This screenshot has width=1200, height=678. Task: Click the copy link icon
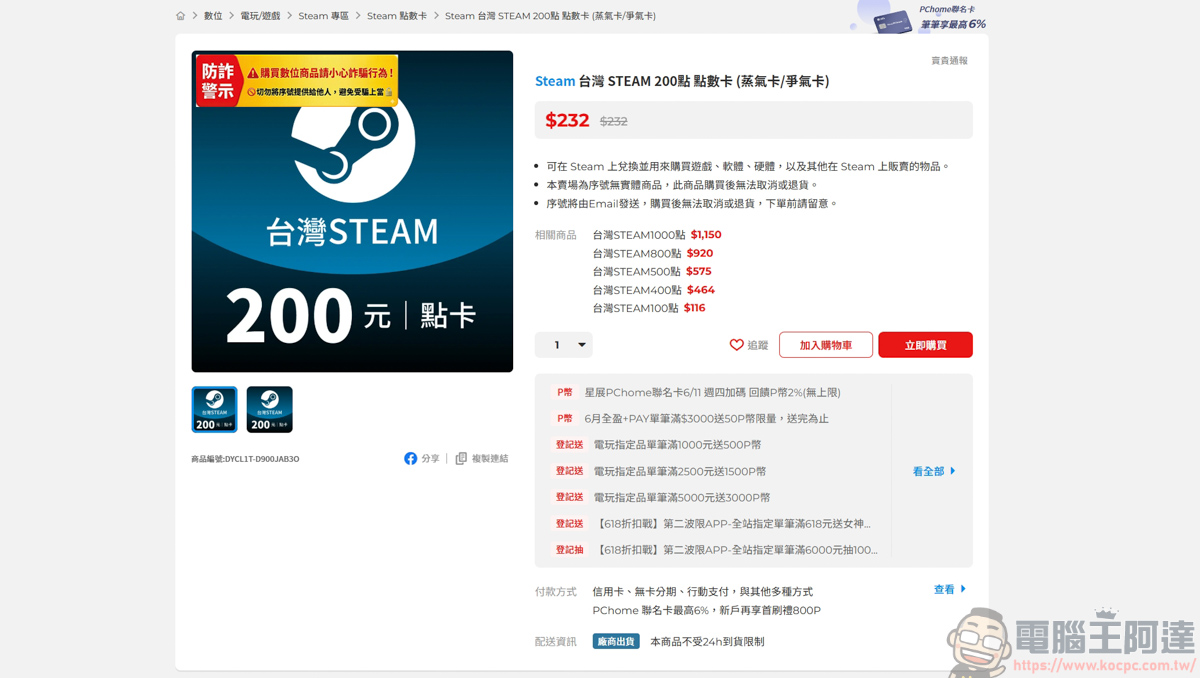(x=461, y=458)
